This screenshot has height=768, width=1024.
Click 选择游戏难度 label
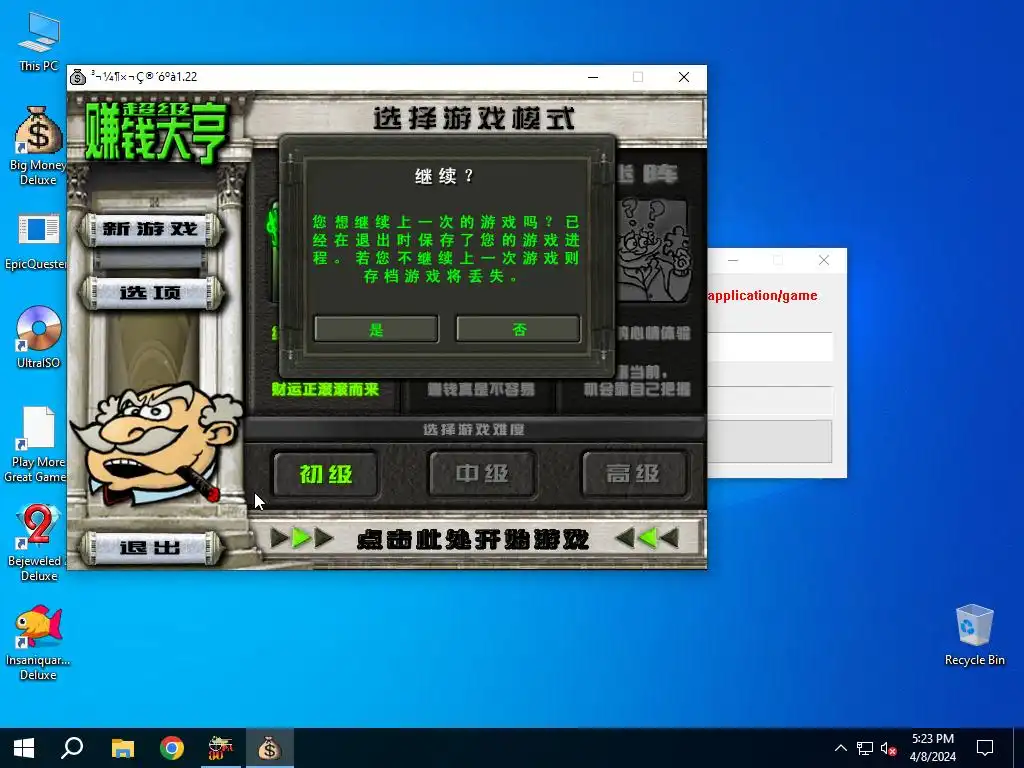pos(473,429)
